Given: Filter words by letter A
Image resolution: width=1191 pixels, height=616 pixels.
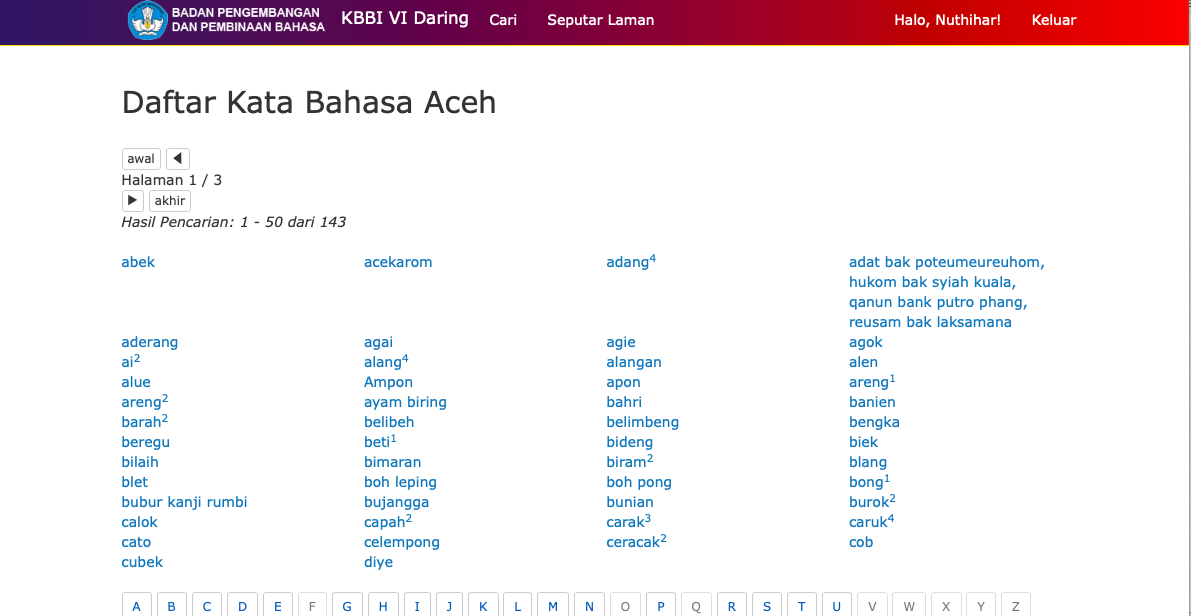Looking at the screenshot, I should coord(137,606).
